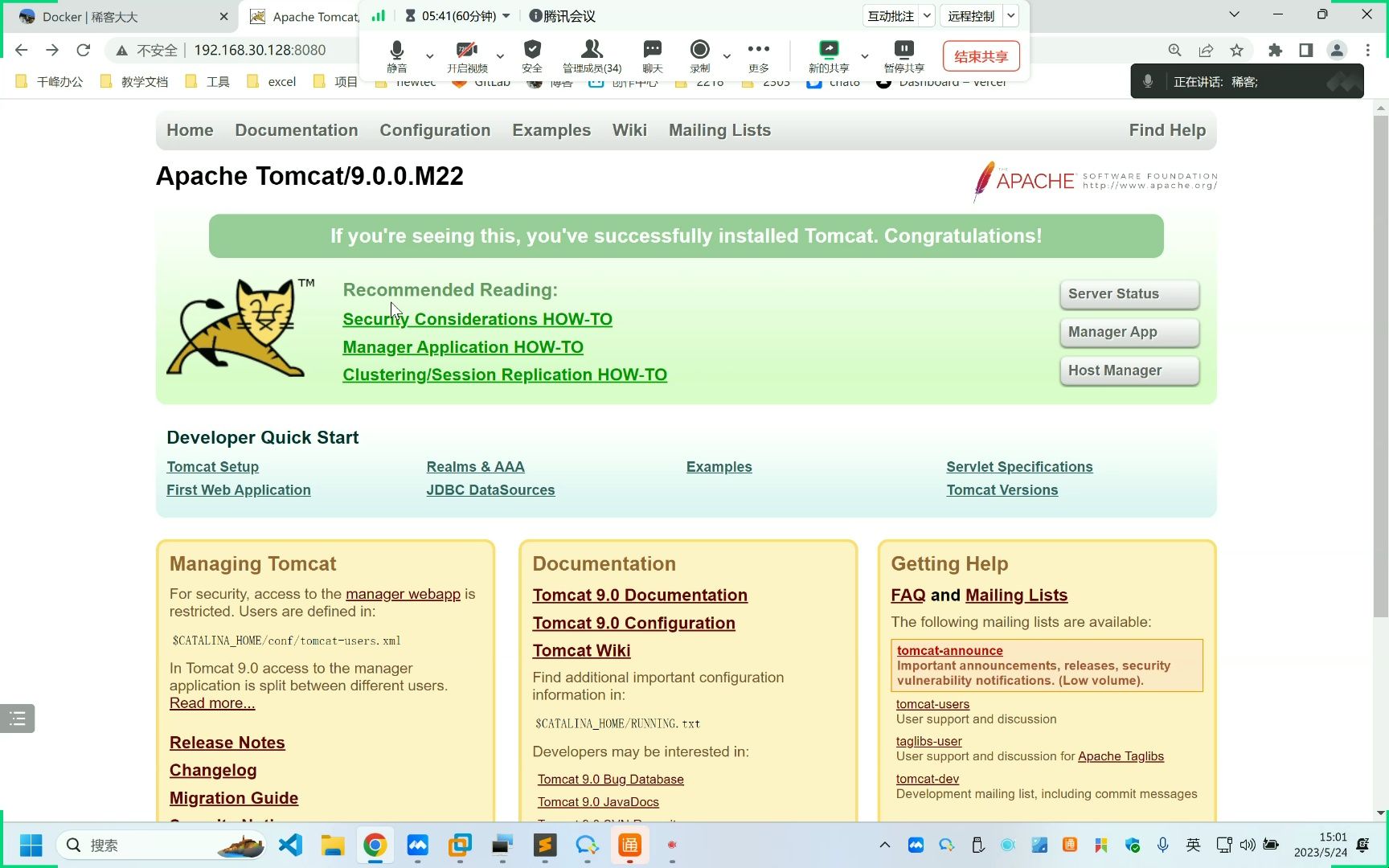
Task: Share this page icon
Action: 1206,50
